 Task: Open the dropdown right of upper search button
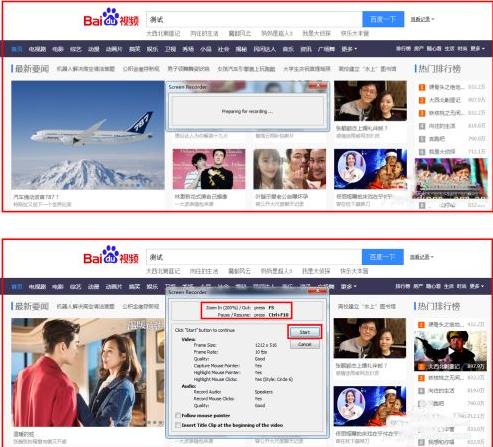422,20
